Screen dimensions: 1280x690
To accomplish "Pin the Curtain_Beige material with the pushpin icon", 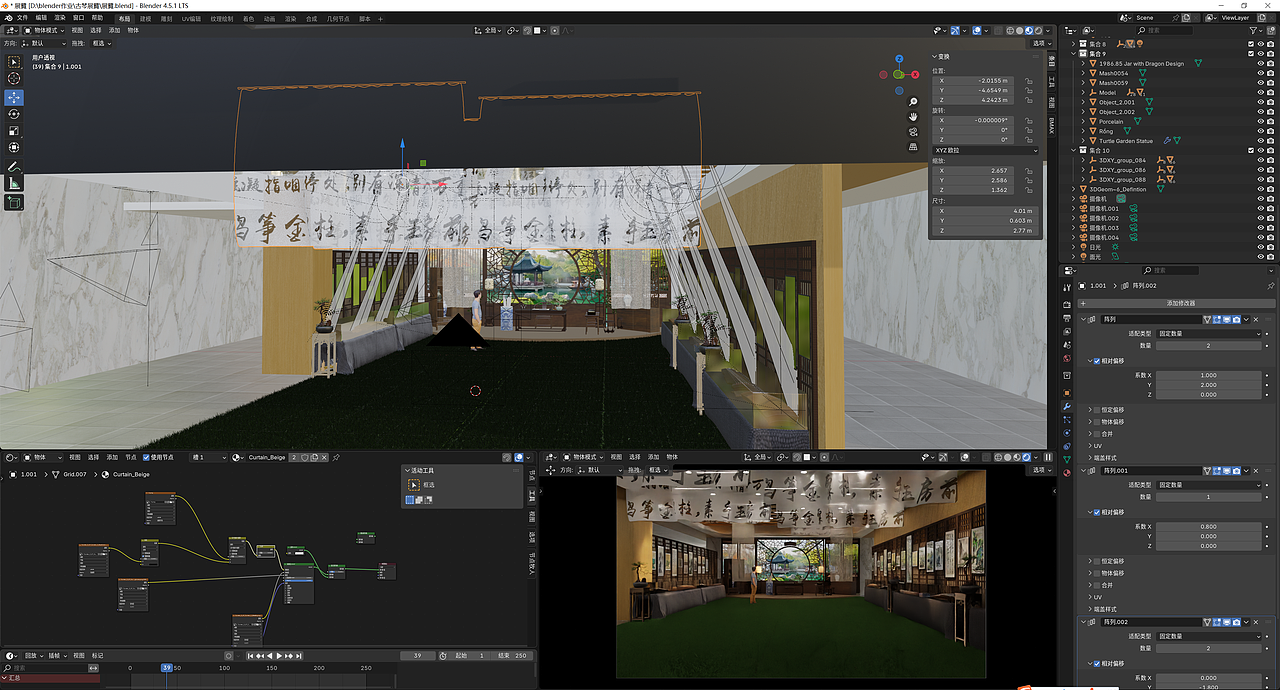I will pyautogui.click(x=336, y=457).
